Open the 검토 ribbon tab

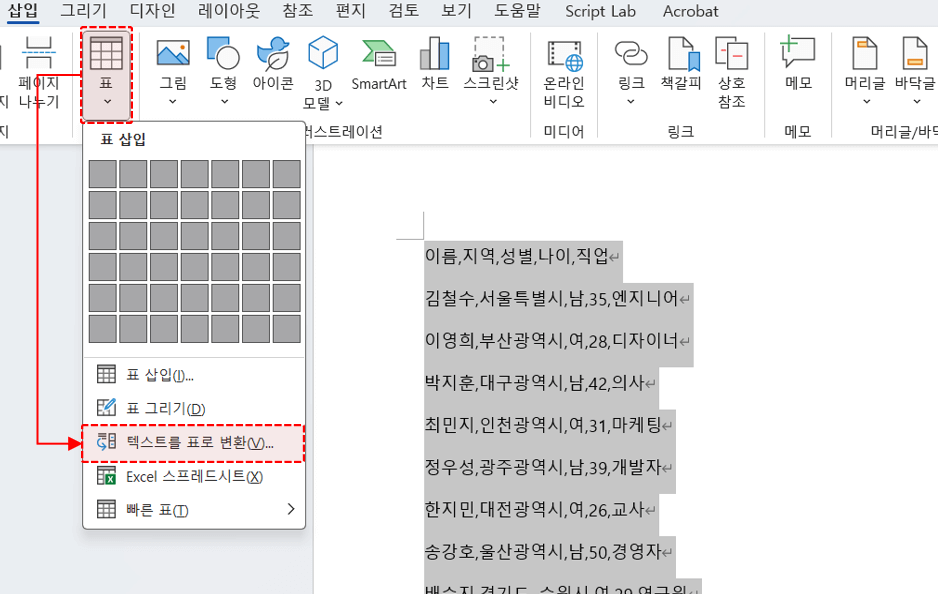[x=399, y=12]
